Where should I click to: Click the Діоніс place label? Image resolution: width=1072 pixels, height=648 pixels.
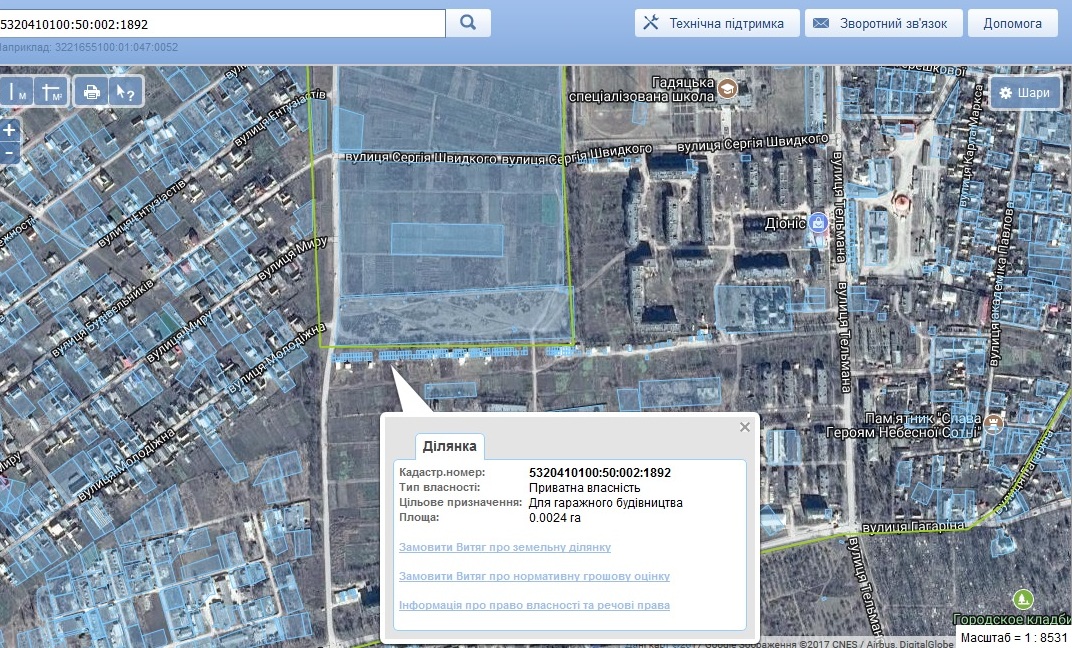pos(785,223)
